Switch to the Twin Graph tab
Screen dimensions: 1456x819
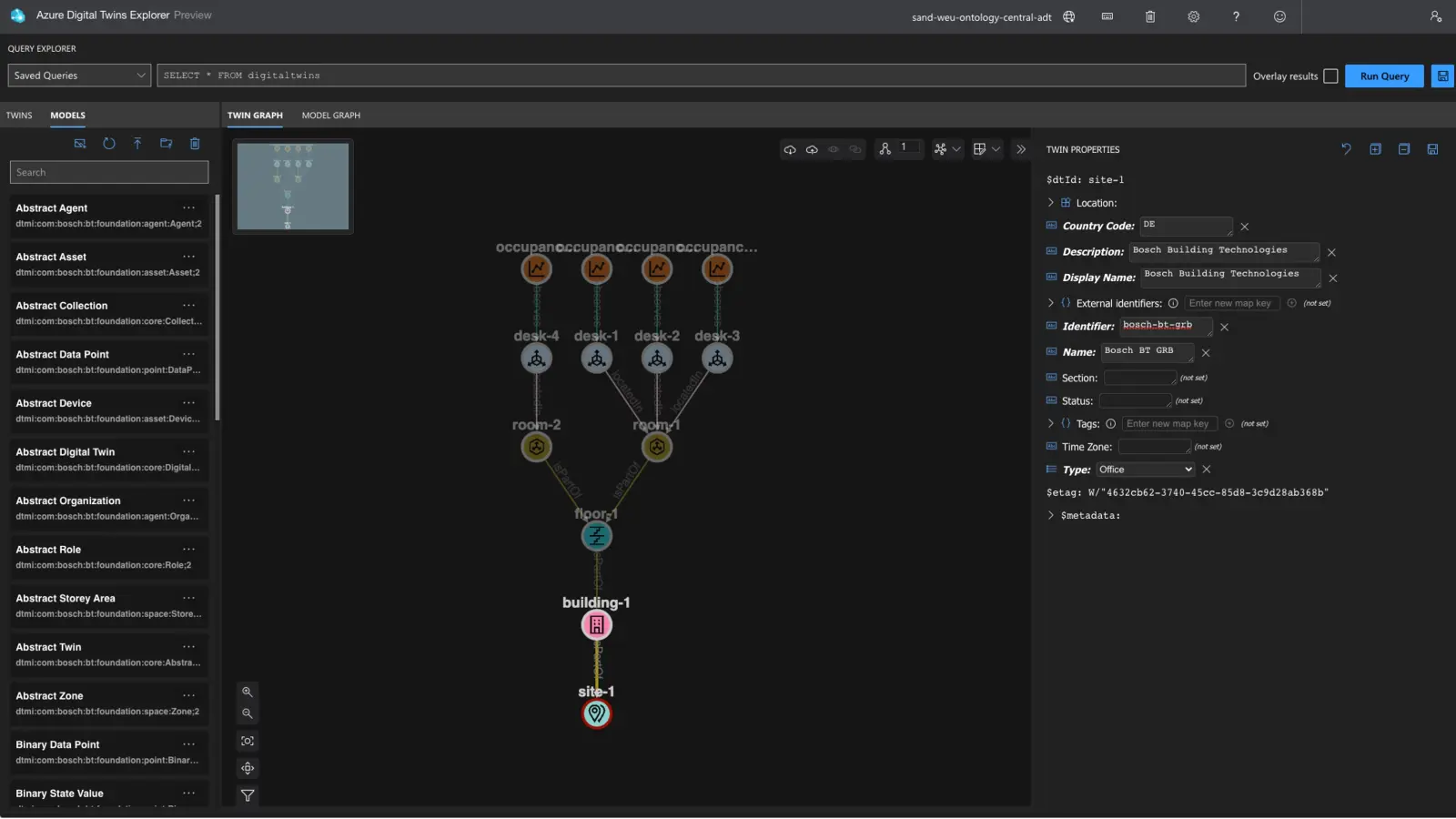click(255, 116)
